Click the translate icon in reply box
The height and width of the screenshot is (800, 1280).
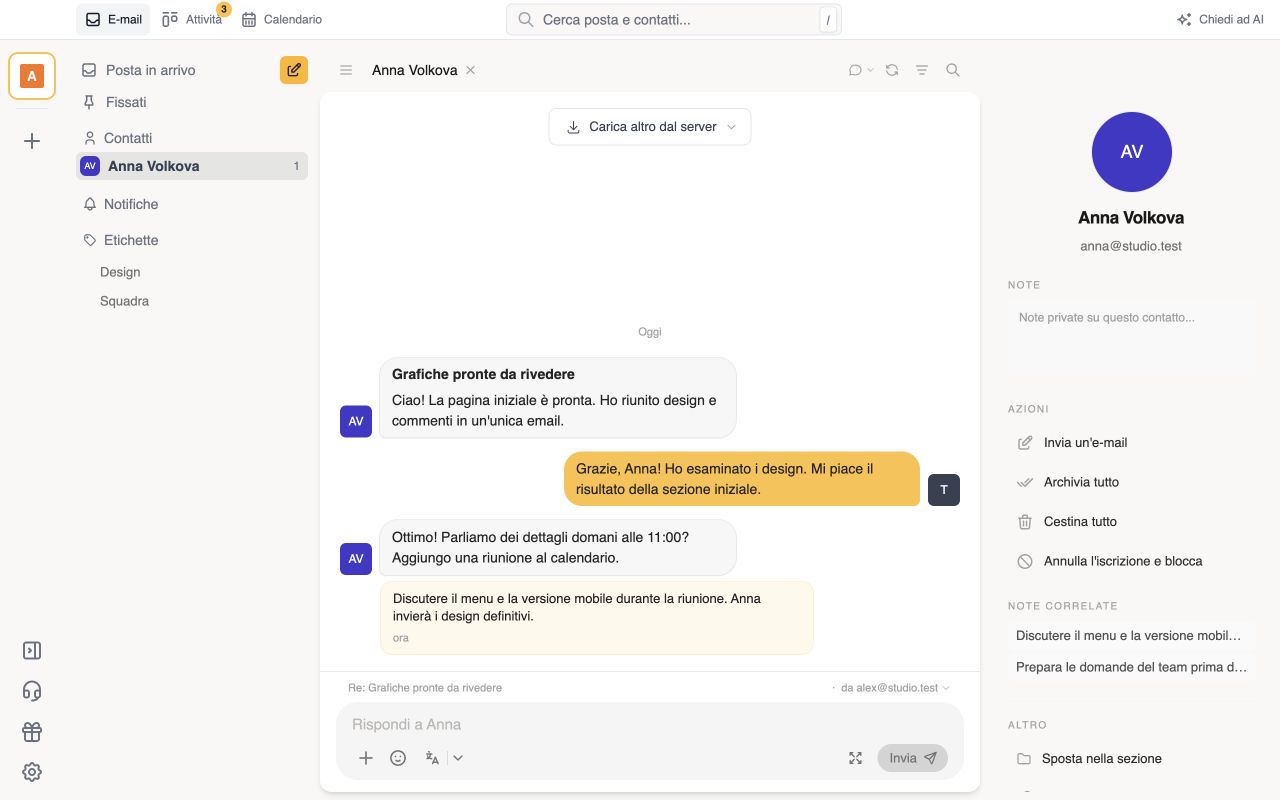[x=432, y=758]
